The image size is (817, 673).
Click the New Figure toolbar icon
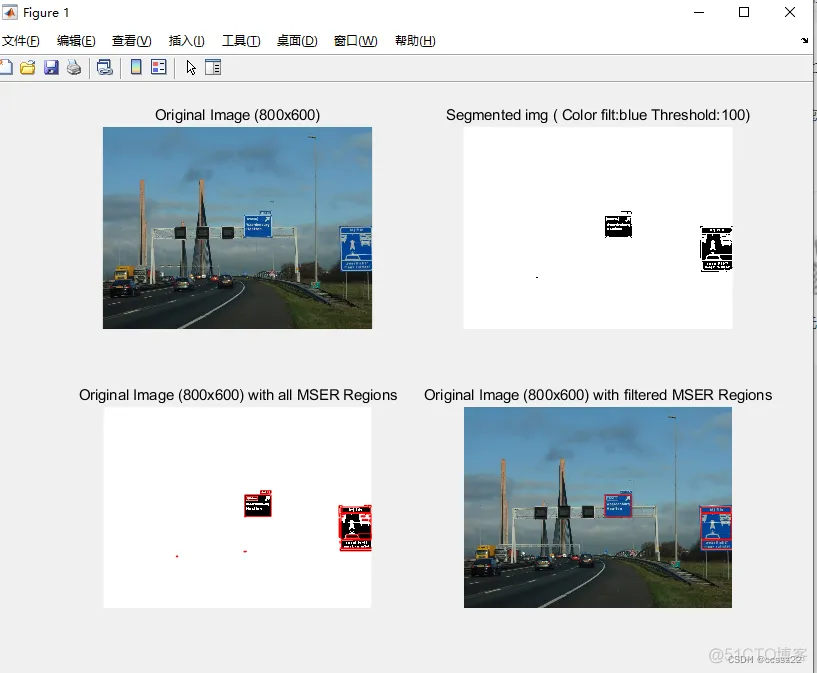[x=6, y=67]
